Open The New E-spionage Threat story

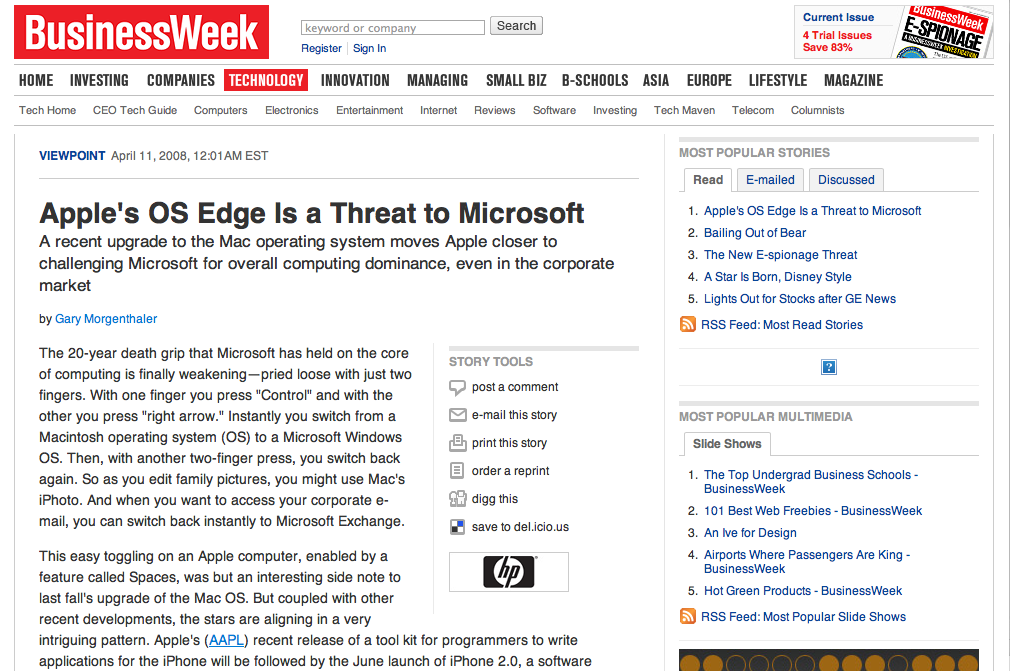[781, 254]
